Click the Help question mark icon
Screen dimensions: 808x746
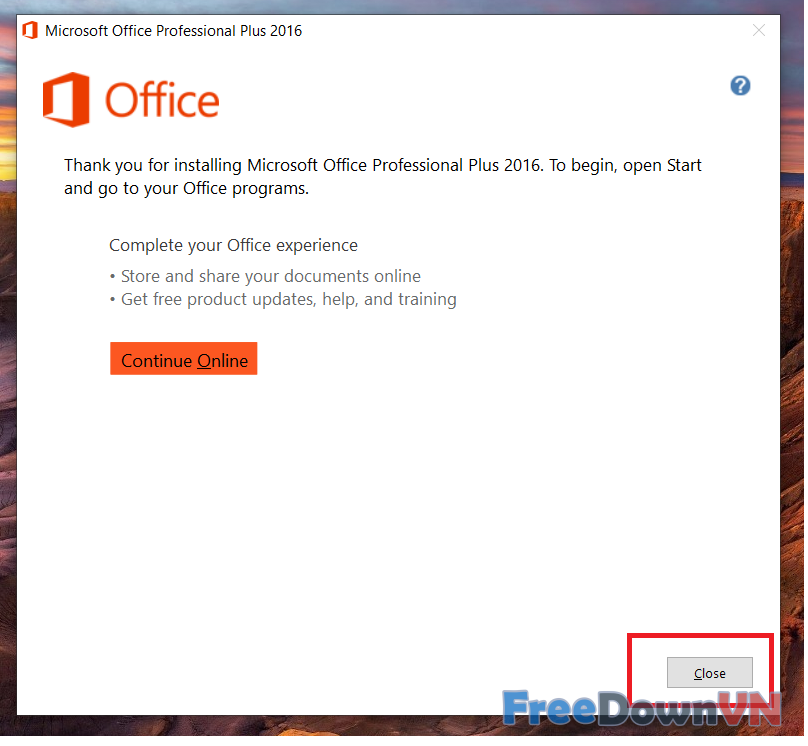click(x=740, y=85)
